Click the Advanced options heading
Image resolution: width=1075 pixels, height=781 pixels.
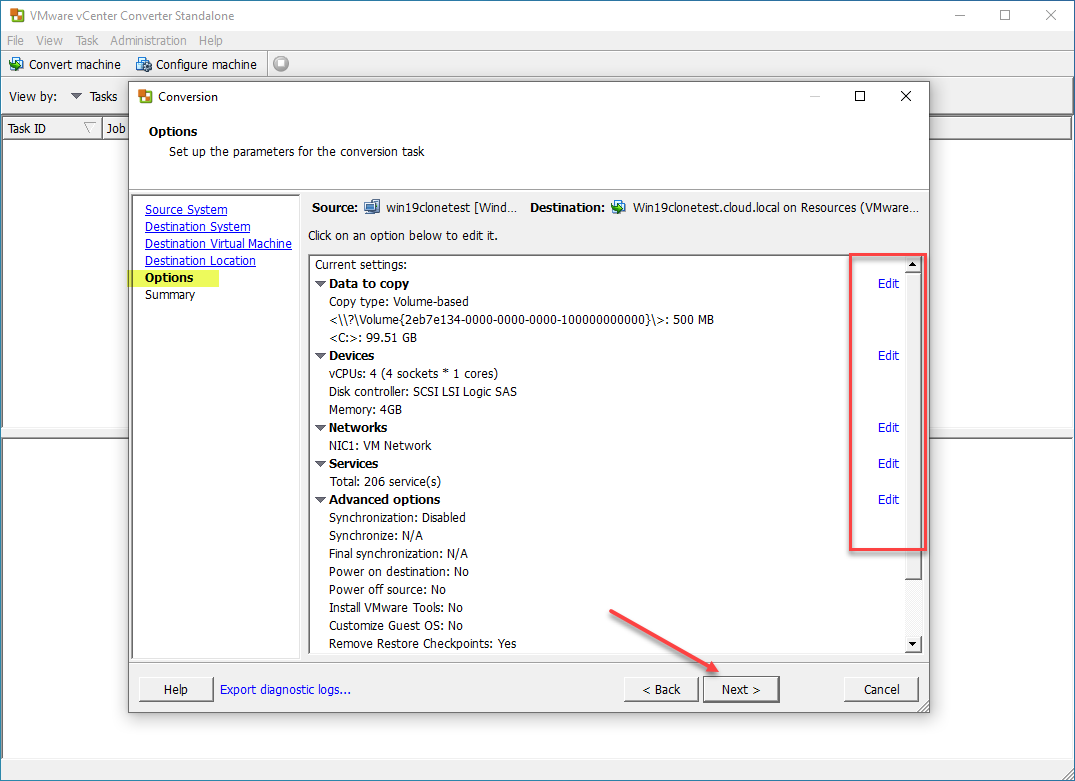pos(385,500)
